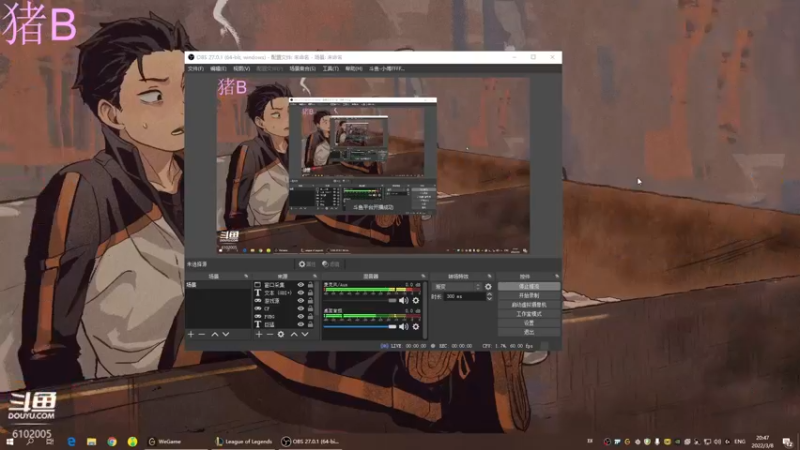Viewport: 800px width, 450px height.
Task: Start the virtual camera button
Action: [x=529, y=305]
